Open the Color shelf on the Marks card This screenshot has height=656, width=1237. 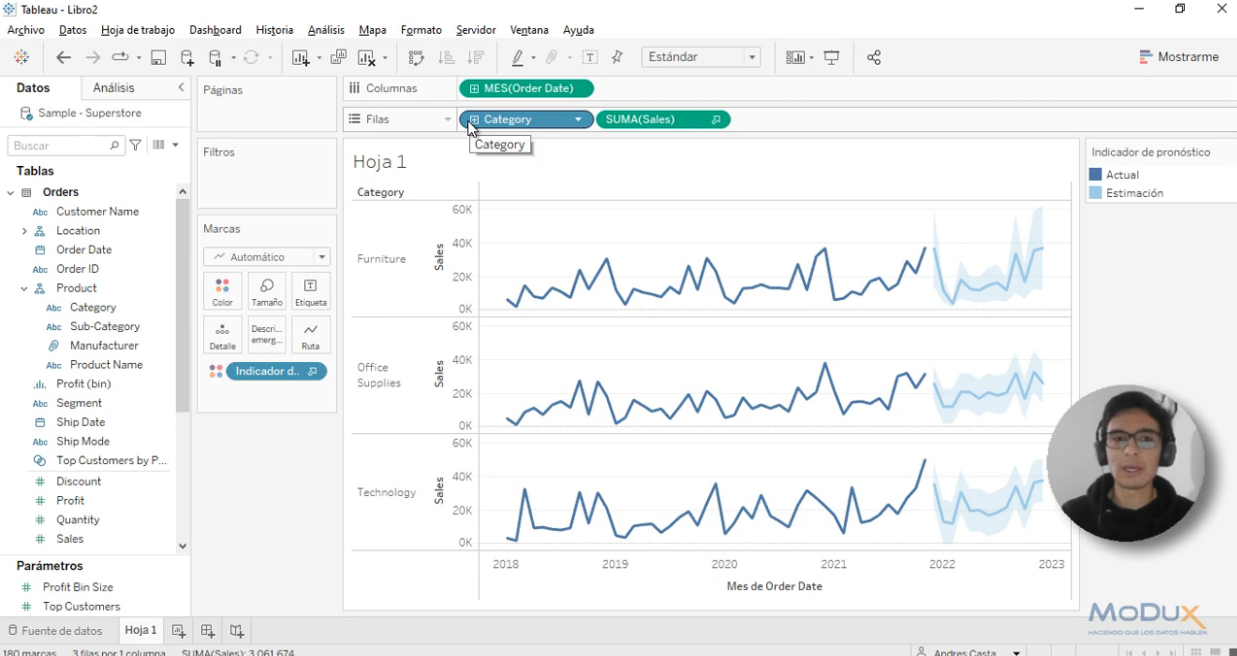[x=222, y=291]
